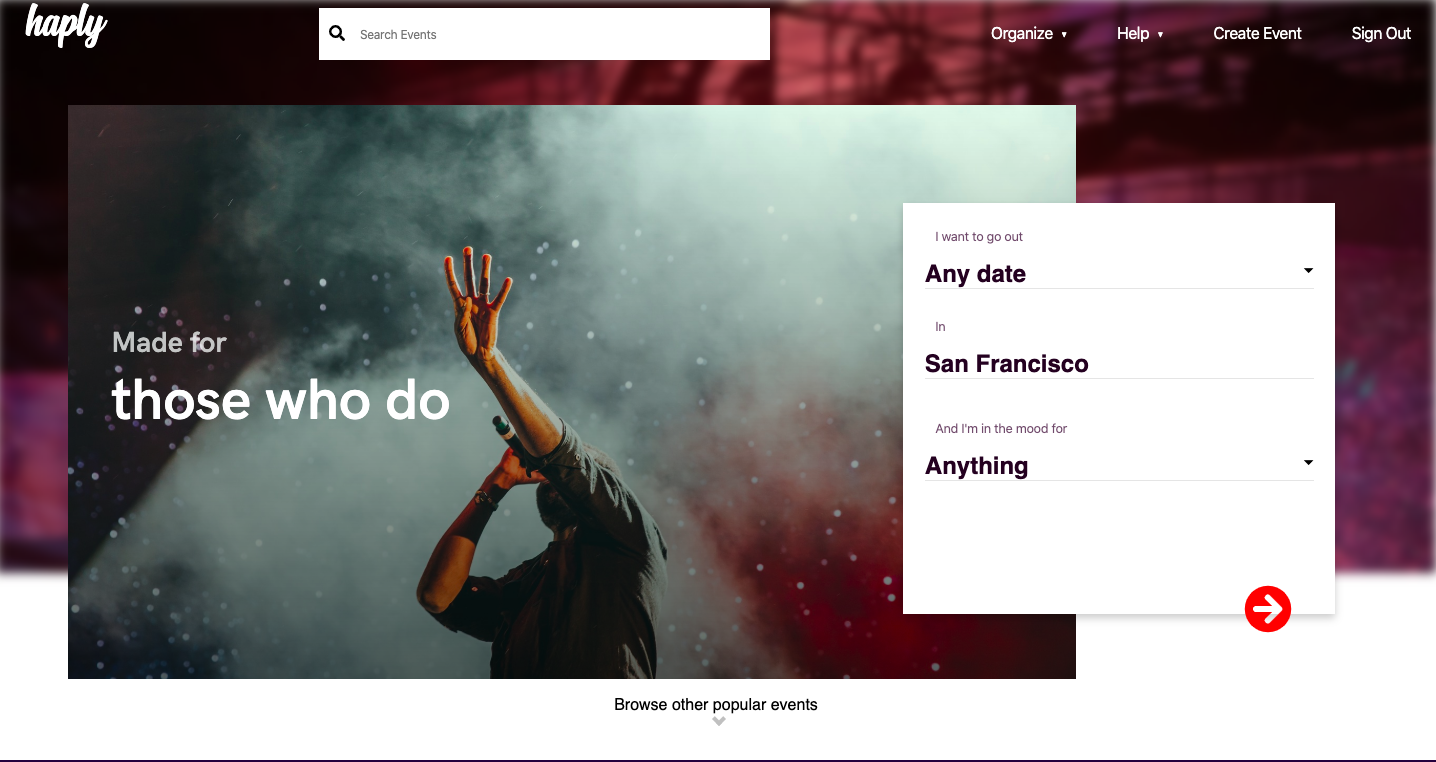This screenshot has height=762, width=1436.
Task: Edit the San Francisco location field
Action: 1119,363
